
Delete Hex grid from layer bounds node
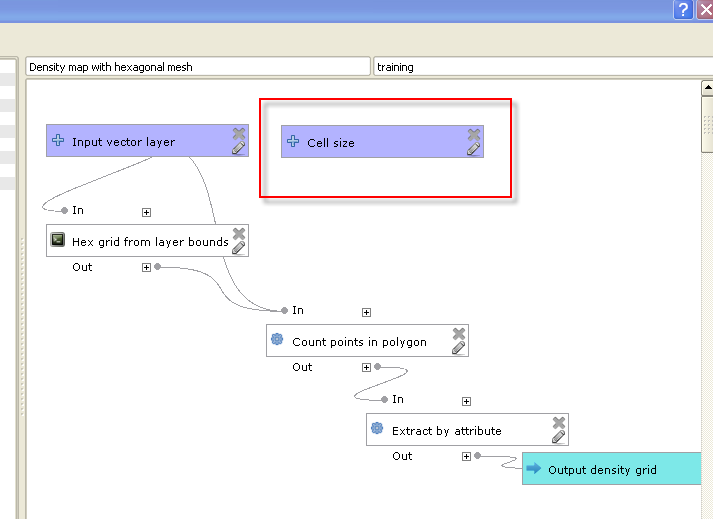(239, 234)
